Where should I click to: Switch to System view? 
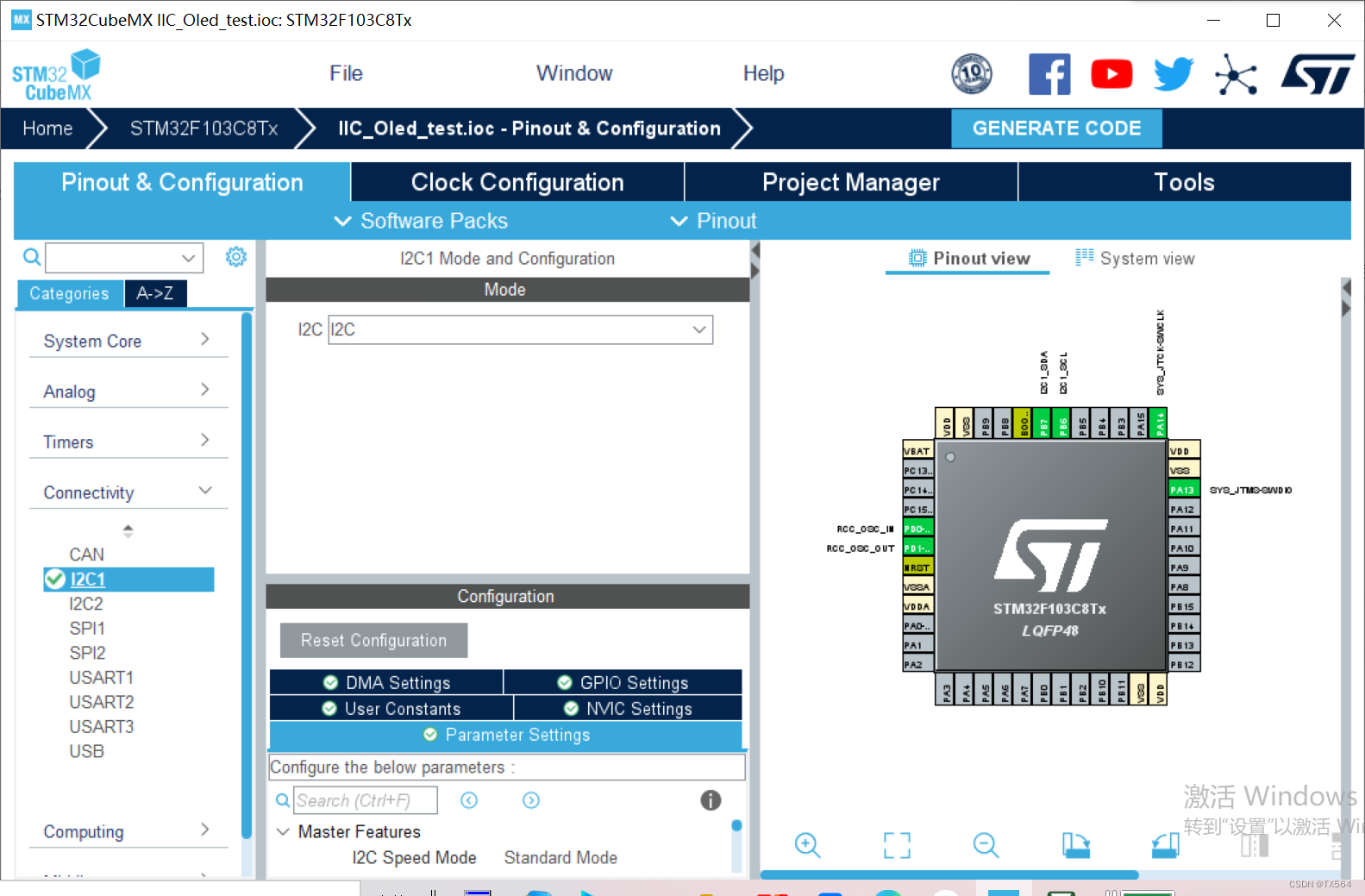pos(1136,259)
